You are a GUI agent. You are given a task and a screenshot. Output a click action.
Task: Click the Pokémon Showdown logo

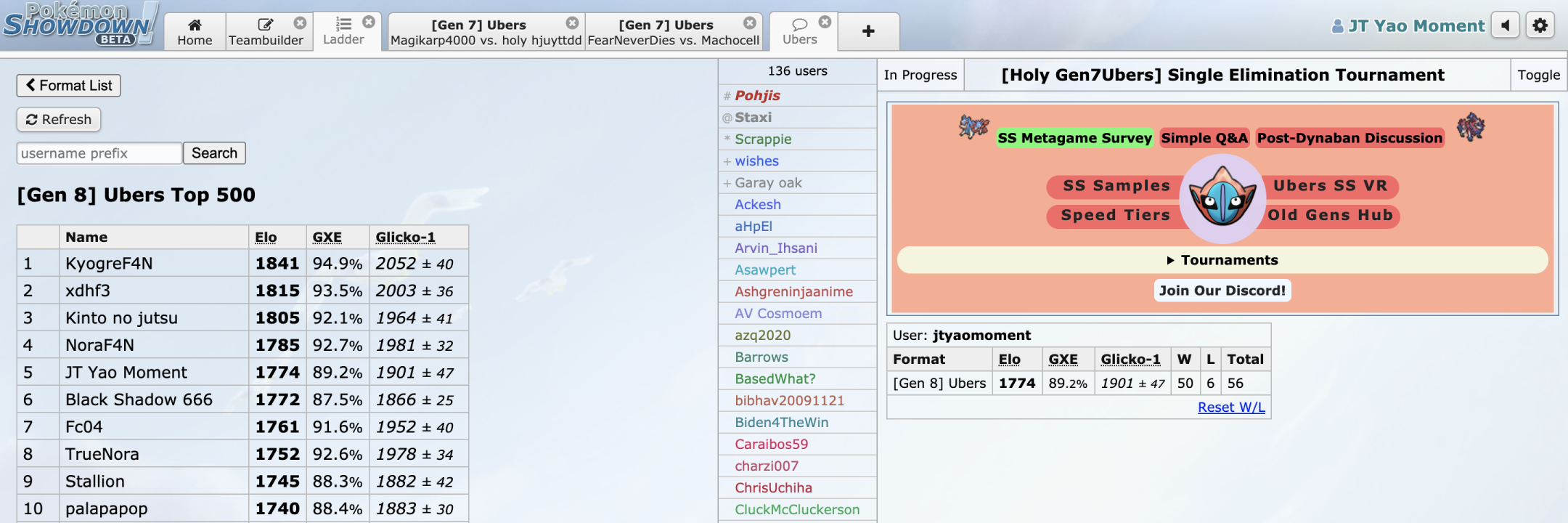click(80, 25)
